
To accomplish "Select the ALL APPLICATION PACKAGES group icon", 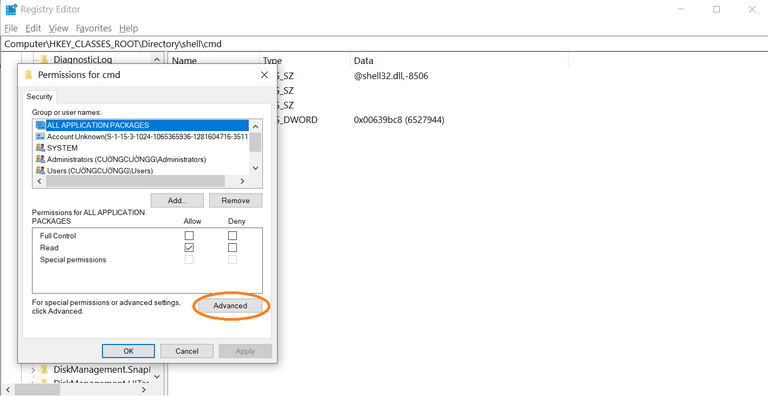I will coord(40,125).
